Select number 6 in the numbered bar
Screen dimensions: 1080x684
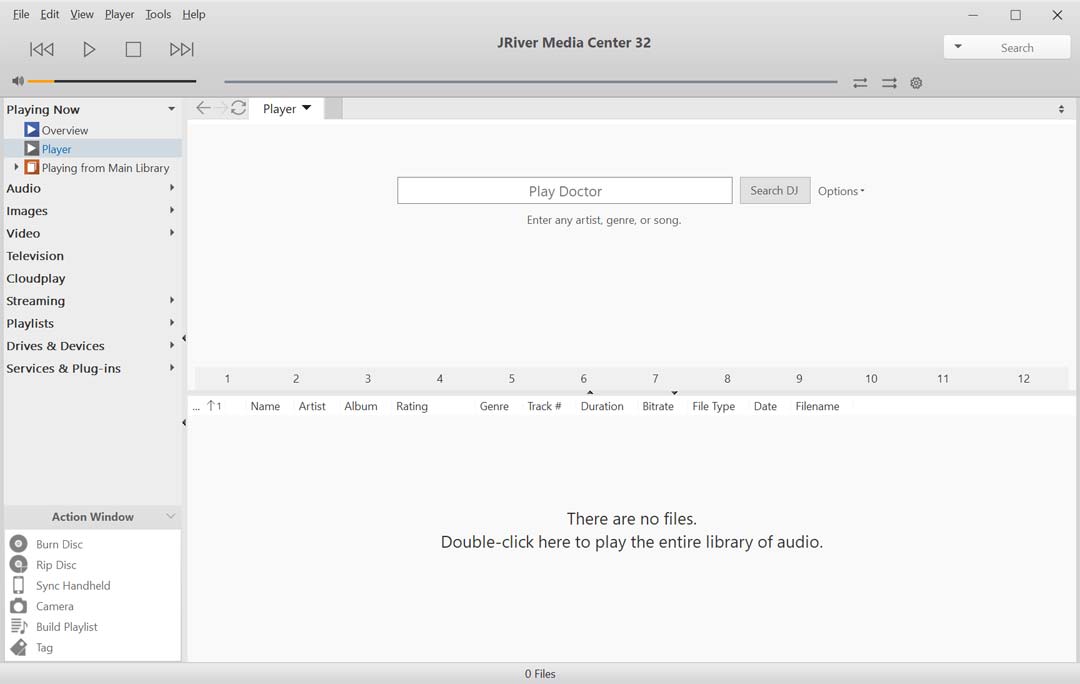tap(583, 378)
